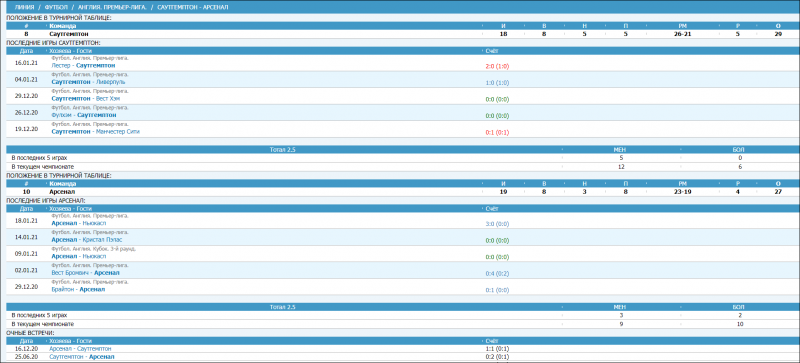Open the Саутгемптон - Ливерпуль match

click(x=88, y=82)
